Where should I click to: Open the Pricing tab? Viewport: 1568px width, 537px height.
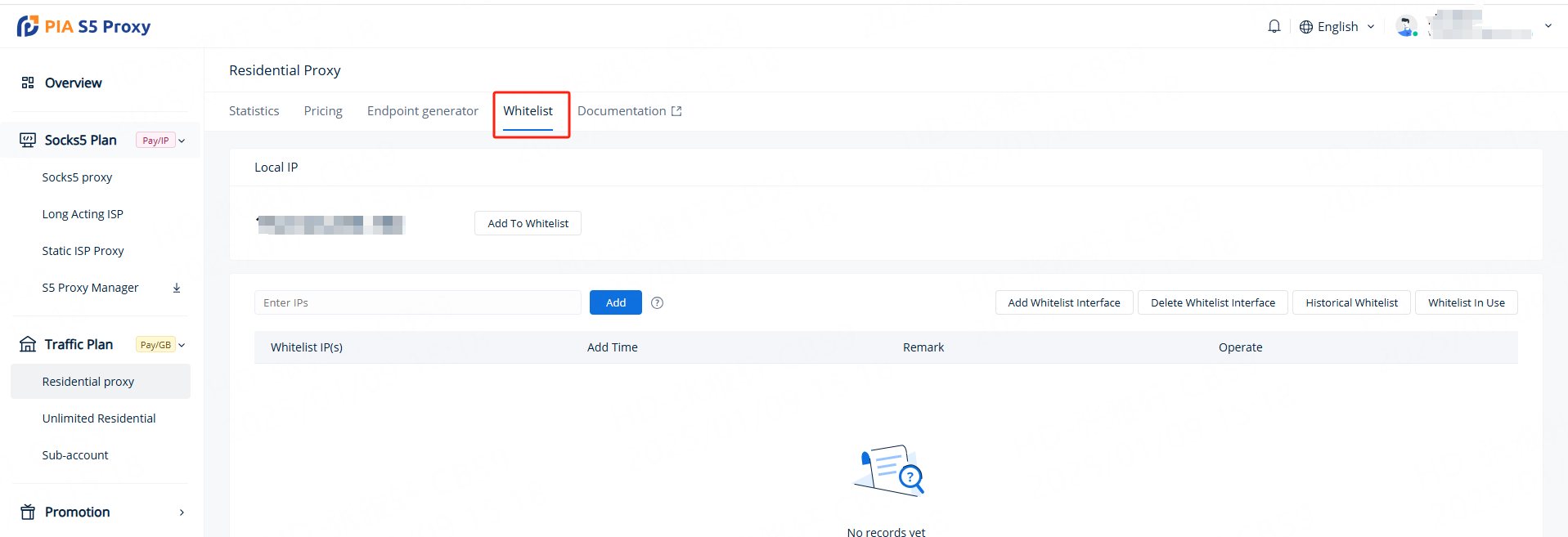point(323,111)
